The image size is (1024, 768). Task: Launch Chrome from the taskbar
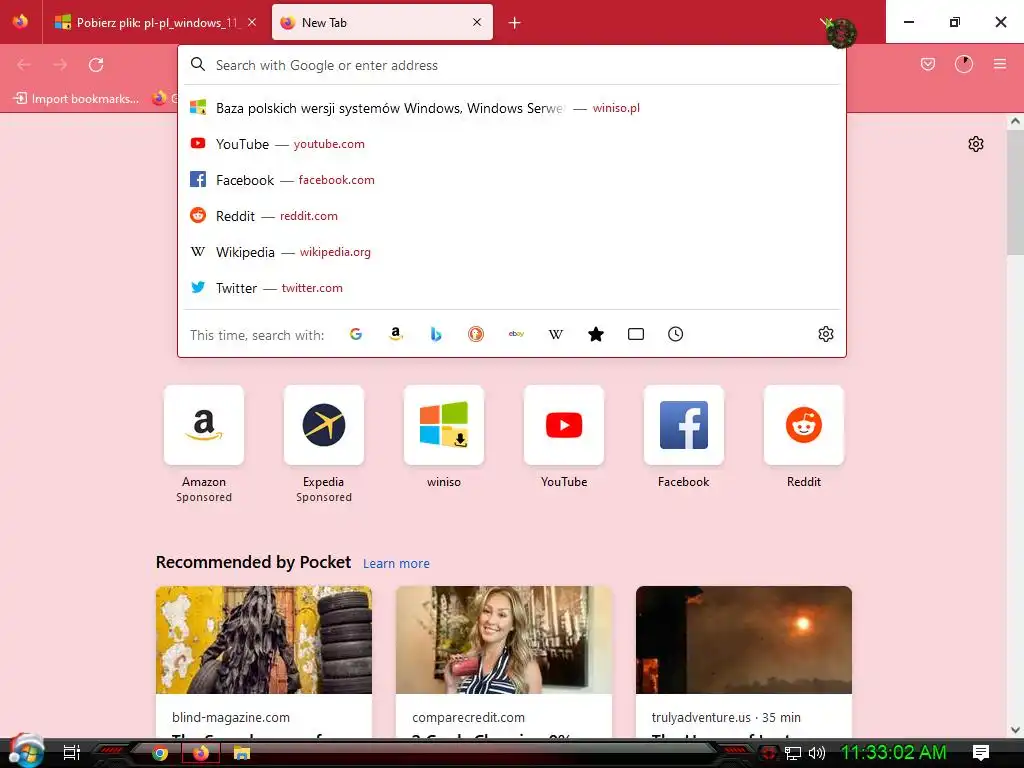pyautogui.click(x=160, y=754)
